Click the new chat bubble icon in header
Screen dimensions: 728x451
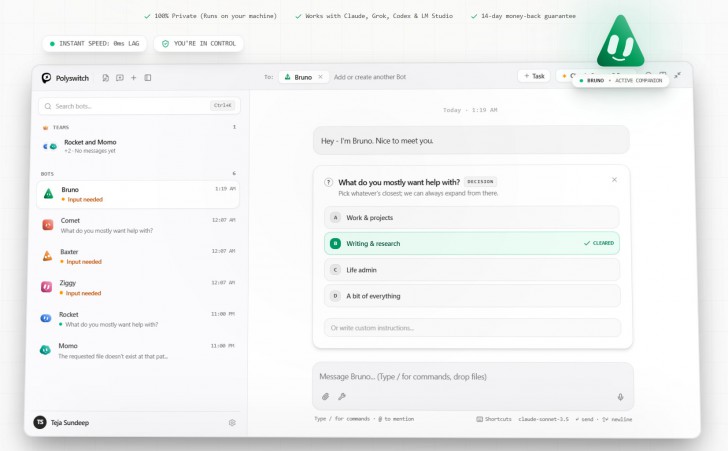click(120, 78)
